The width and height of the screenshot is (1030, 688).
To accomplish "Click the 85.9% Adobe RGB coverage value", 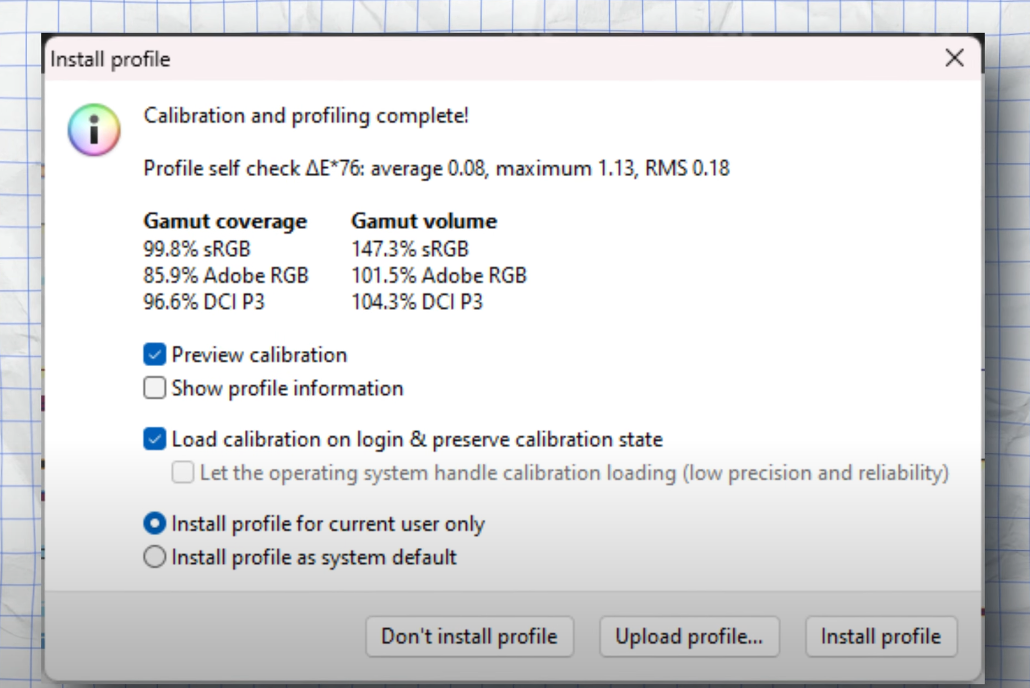I will (226, 275).
